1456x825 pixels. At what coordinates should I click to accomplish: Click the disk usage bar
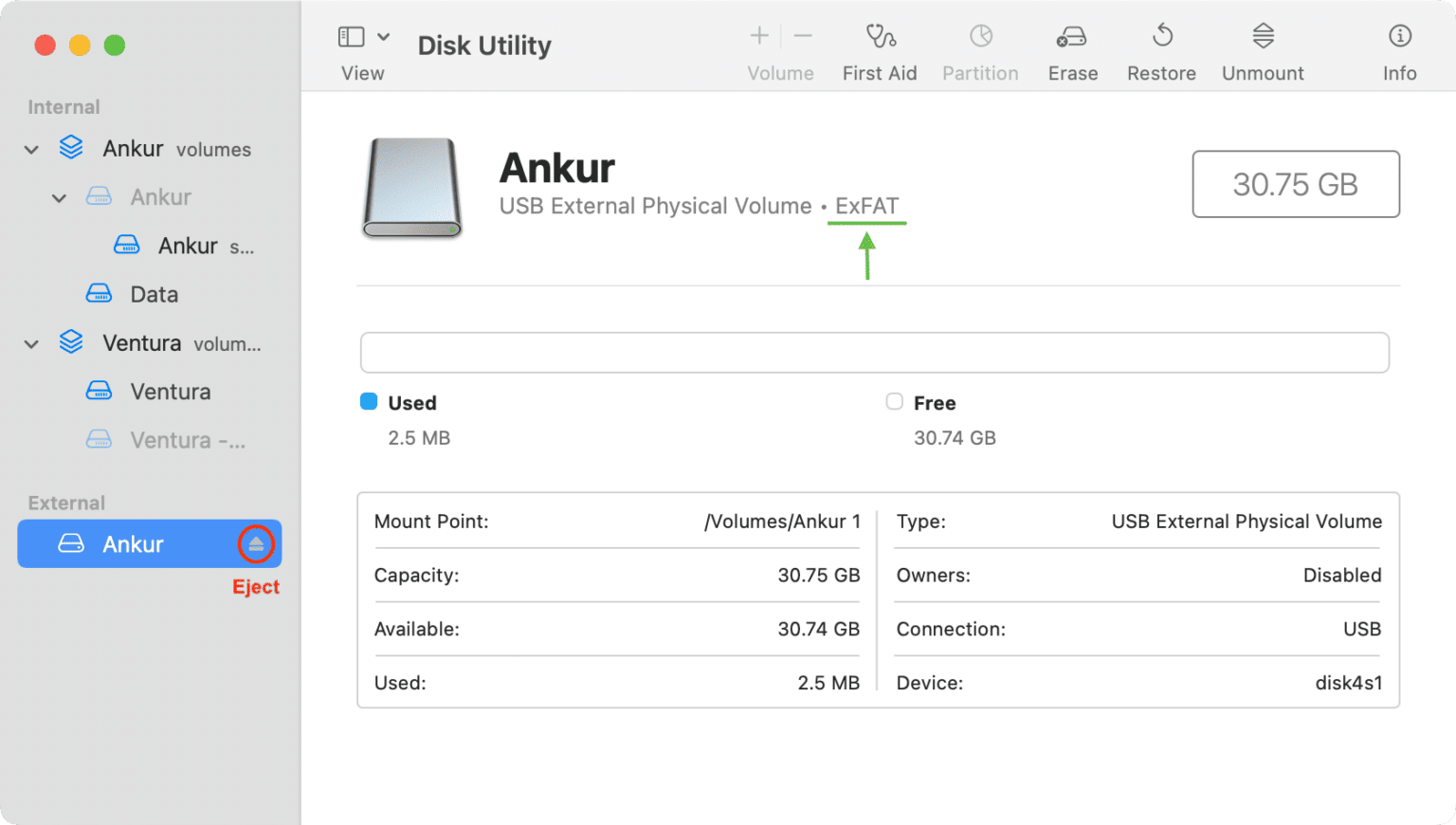pos(875,353)
